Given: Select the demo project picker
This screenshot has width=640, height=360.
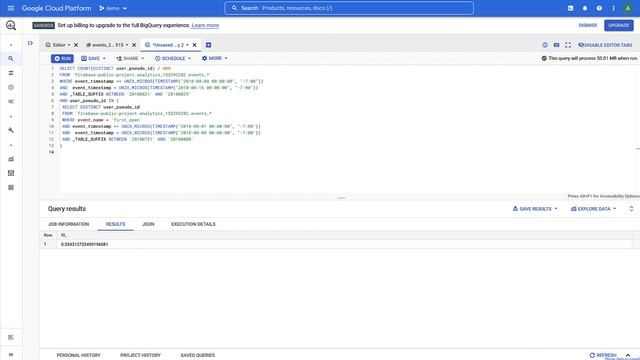Looking at the screenshot, I should tap(113, 8).
